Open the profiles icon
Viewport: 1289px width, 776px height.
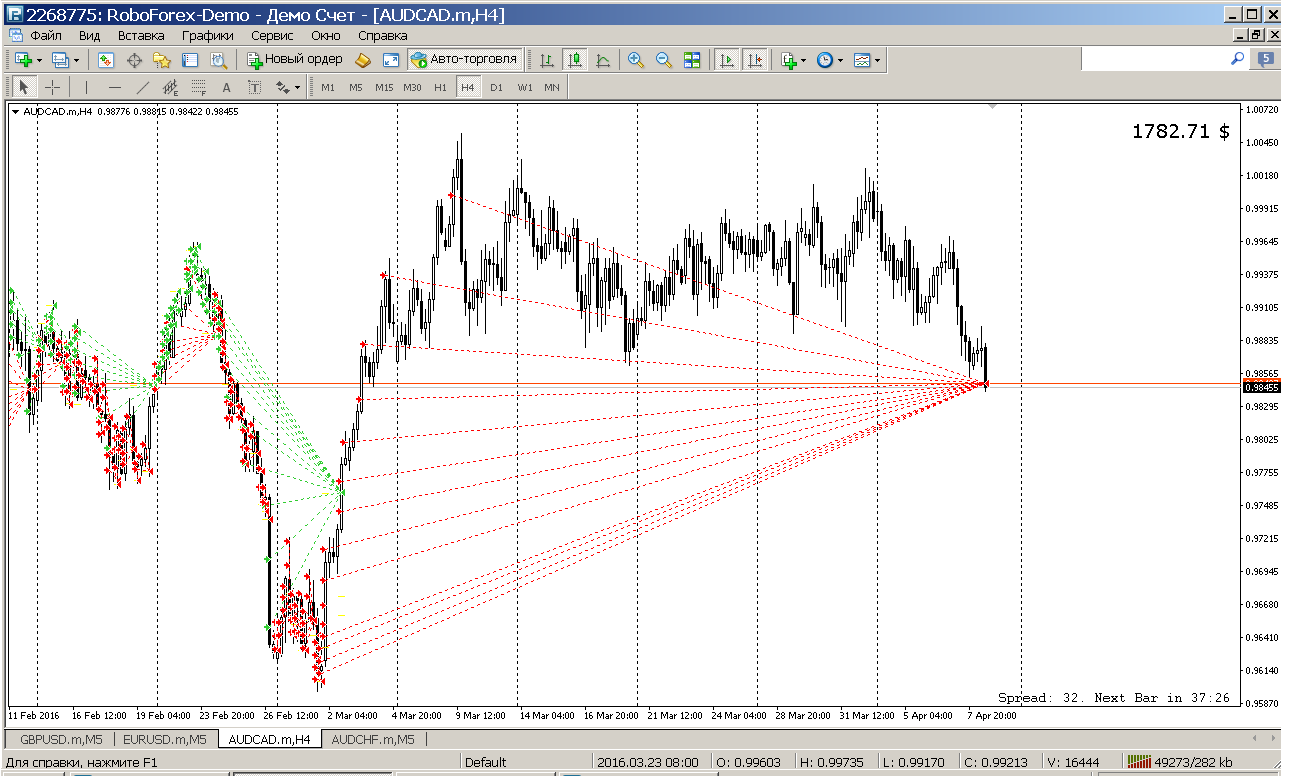[60, 60]
